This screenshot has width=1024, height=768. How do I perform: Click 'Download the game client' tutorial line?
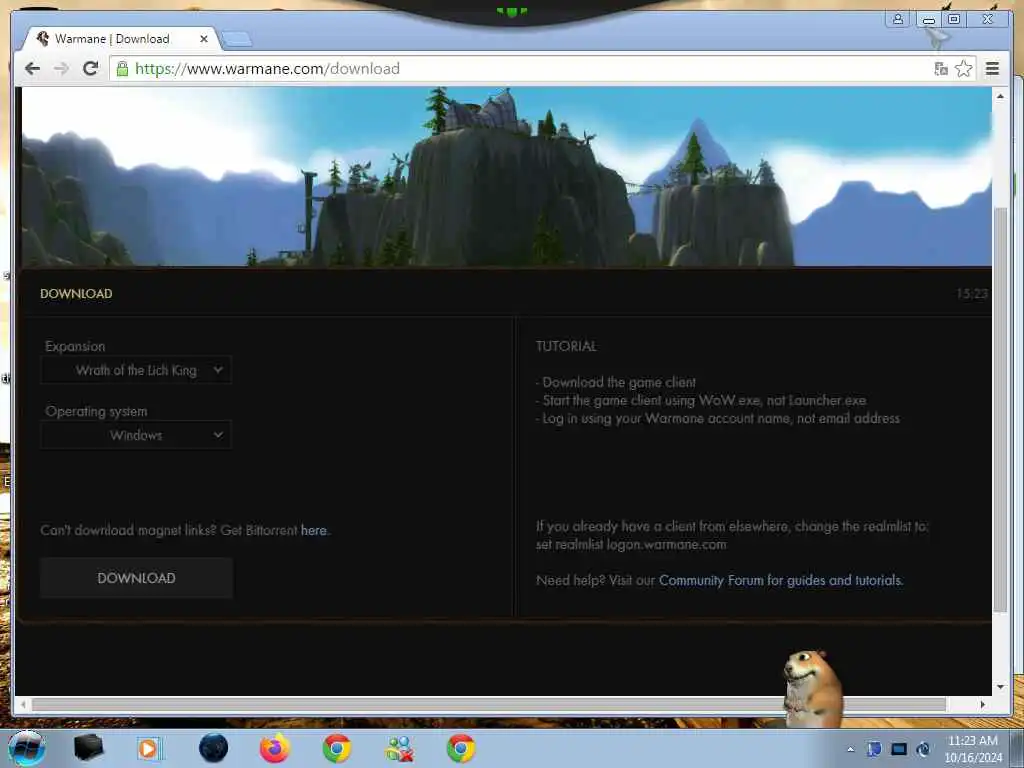pos(618,382)
